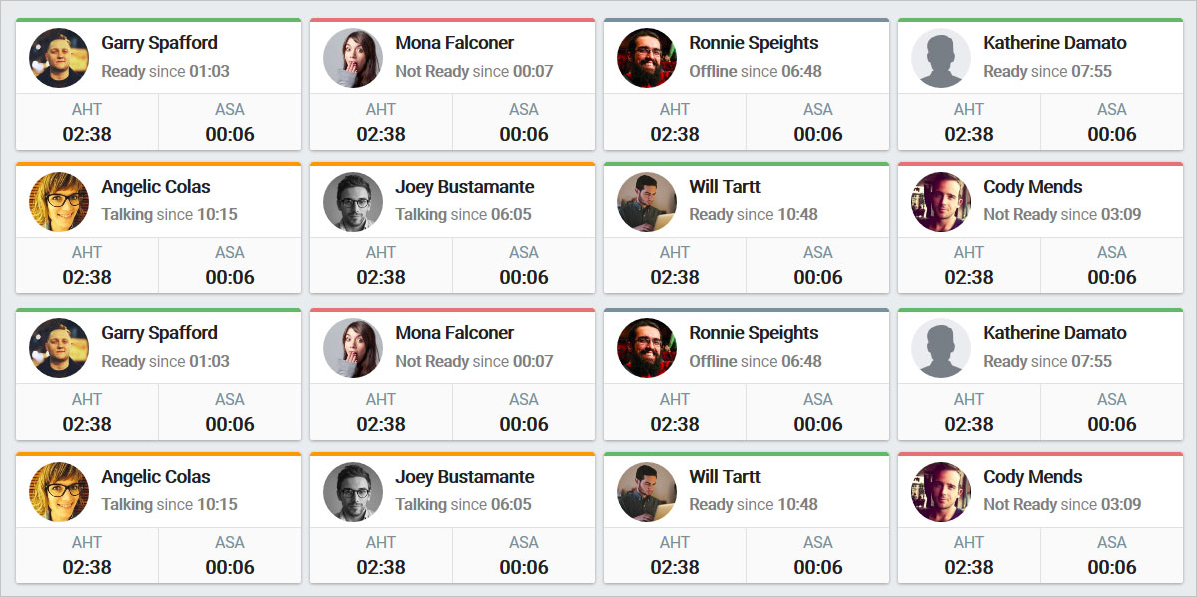Viewport: 1197px width, 597px height.
Task: Open the Garry Spafford name in the third row
Action: click(x=160, y=333)
